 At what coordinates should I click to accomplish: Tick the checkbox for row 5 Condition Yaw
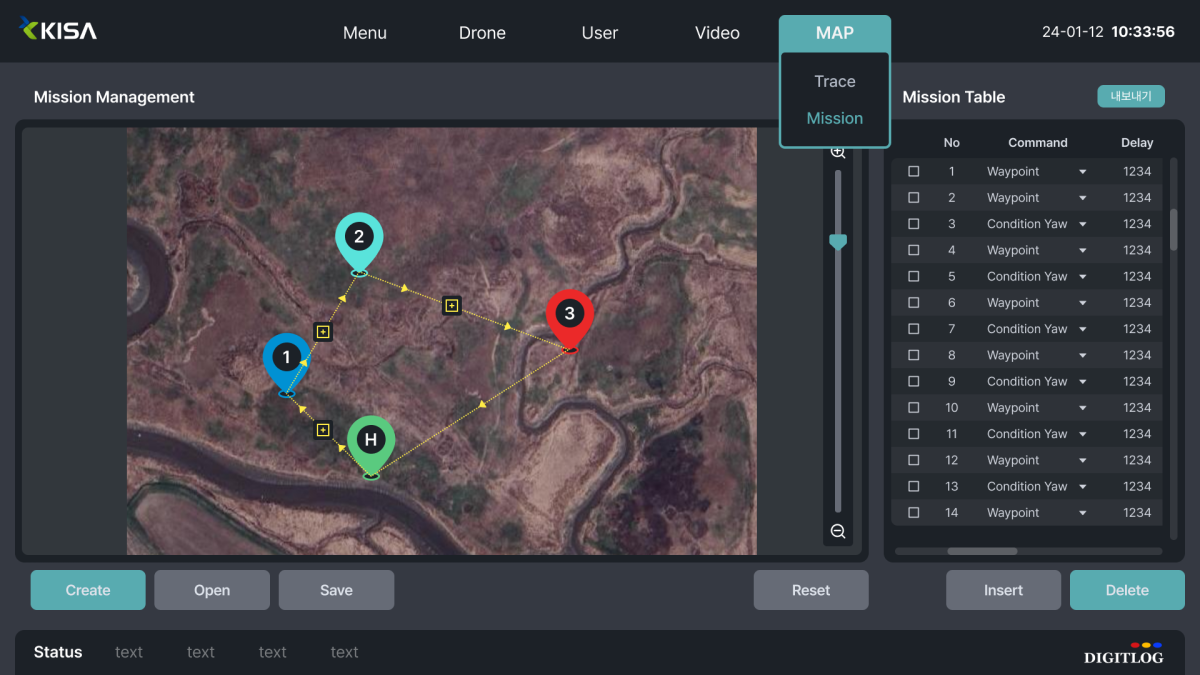coord(913,277)
